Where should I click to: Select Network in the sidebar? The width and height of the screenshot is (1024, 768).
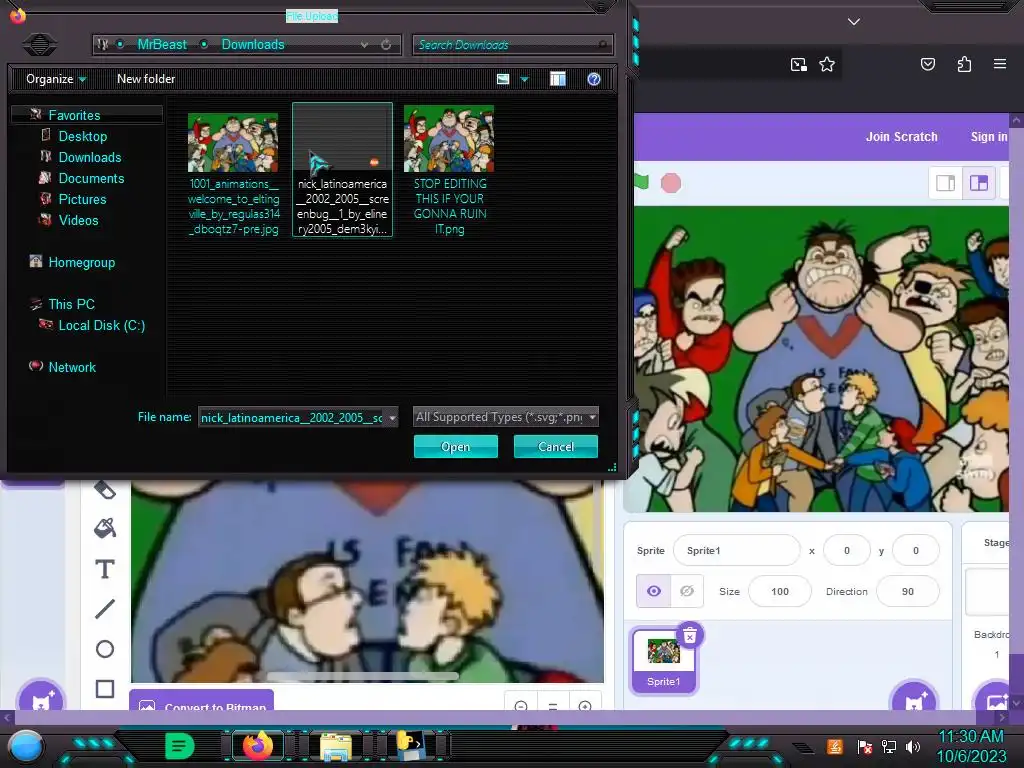(72, 366)
